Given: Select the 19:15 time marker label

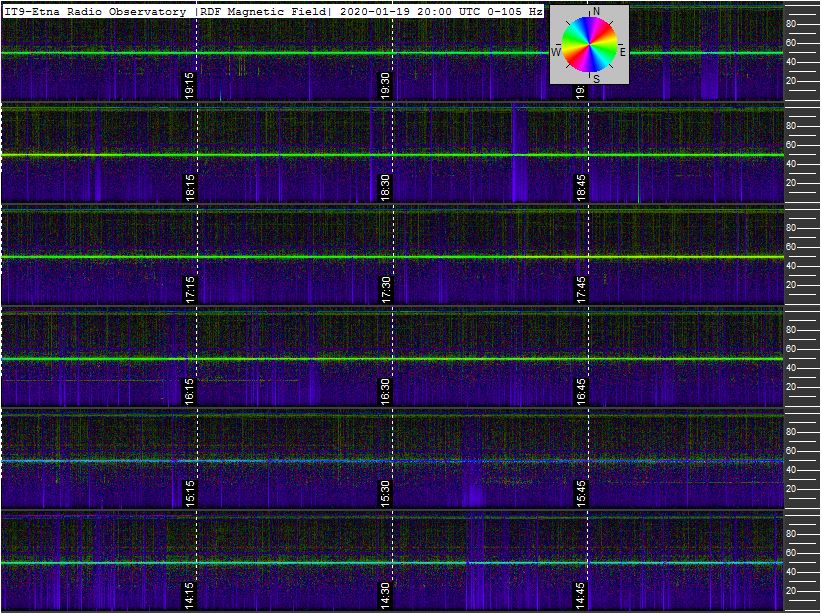Looking at the screenshot, I should [190, 86].
